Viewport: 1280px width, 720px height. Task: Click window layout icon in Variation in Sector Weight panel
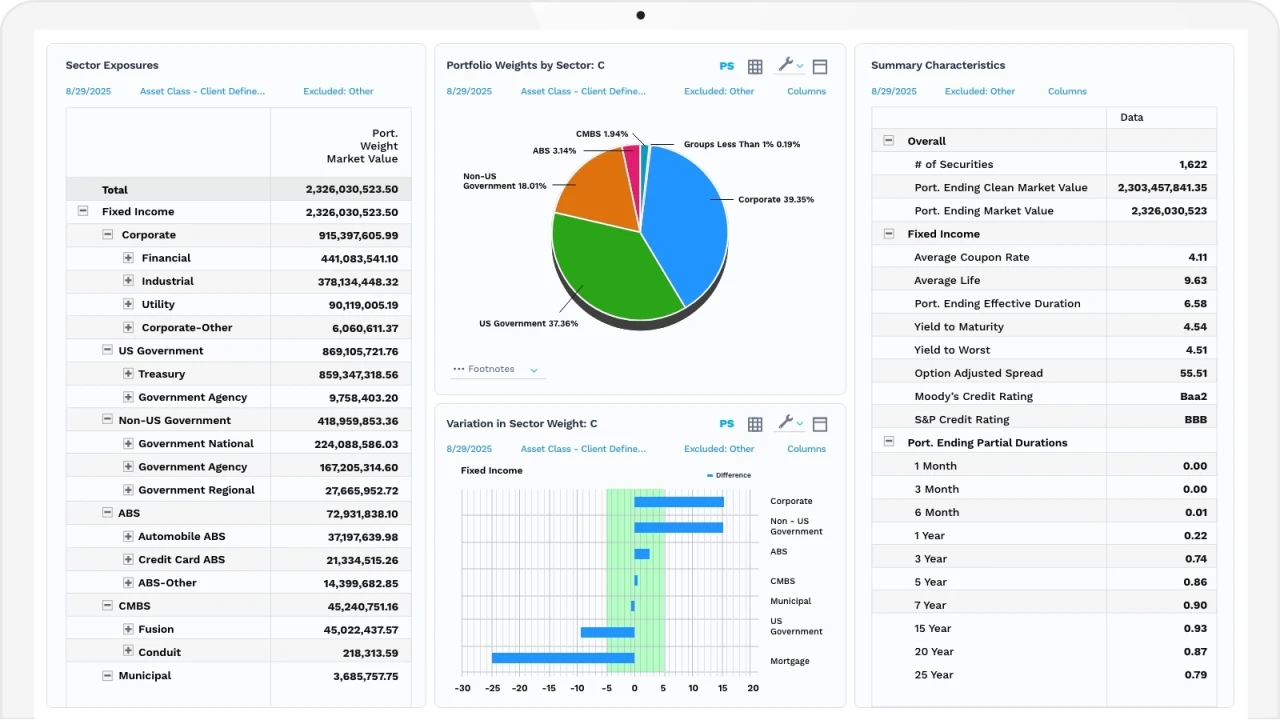tap(820, 424)
